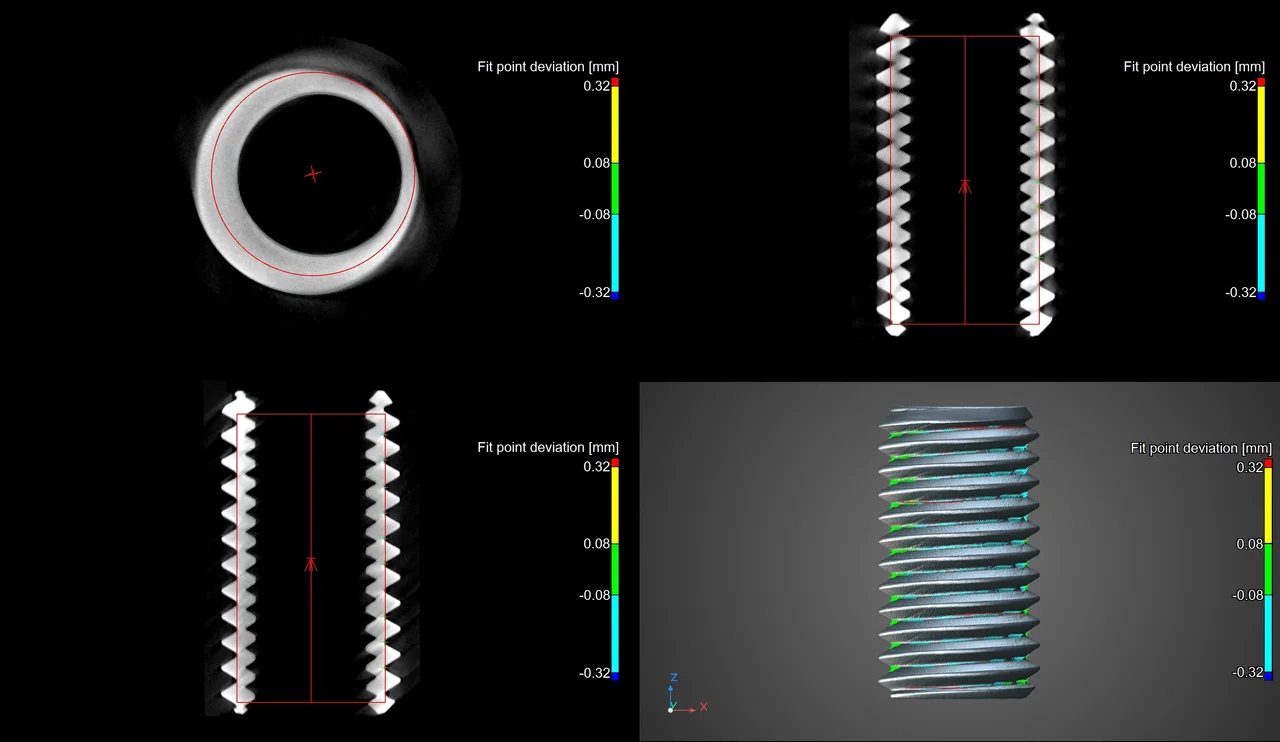Select the green band in 3D view legend
Viewport: 1280px width, 742px height.
[x=1269, y=570]
